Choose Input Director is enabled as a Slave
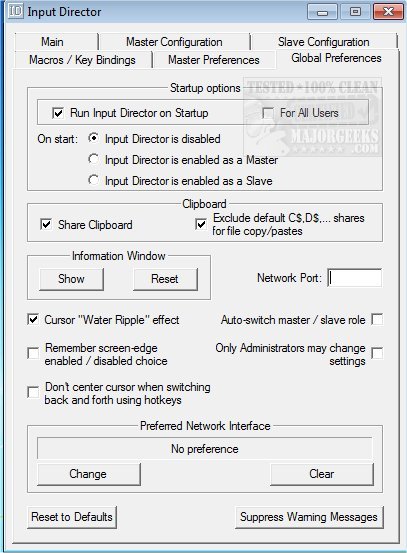Screen dimensions: 407x553 tap(93, 181)
